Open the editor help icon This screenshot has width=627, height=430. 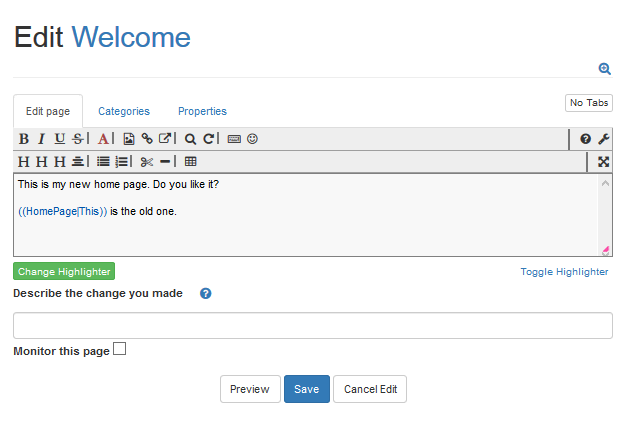click(586, 139)
